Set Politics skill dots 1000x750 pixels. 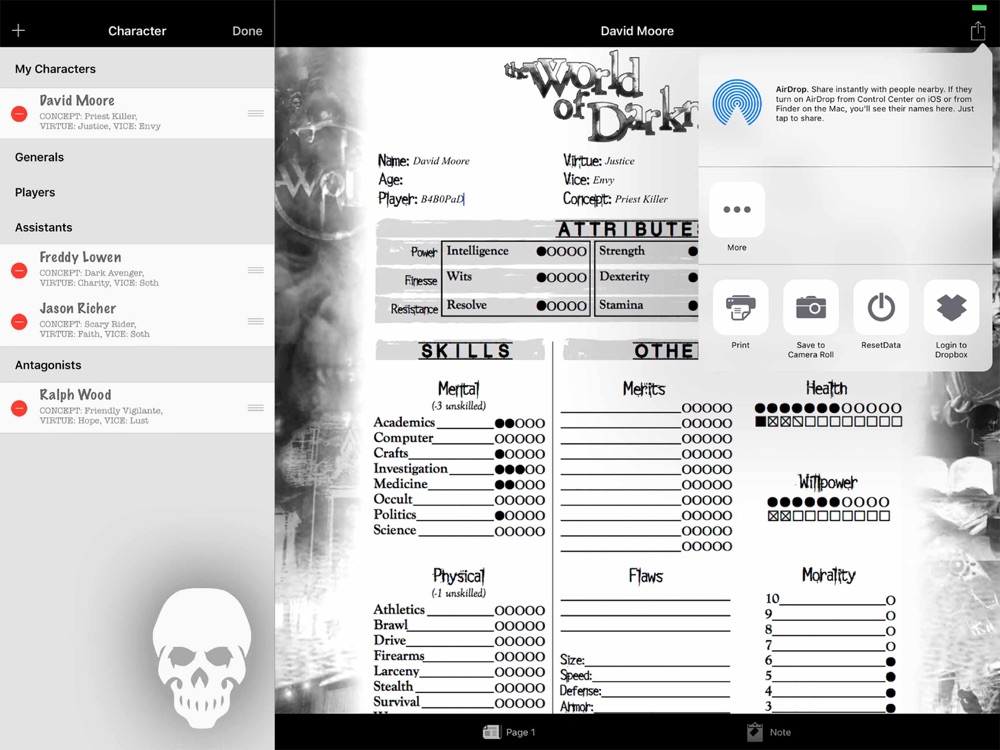(520, 515)
